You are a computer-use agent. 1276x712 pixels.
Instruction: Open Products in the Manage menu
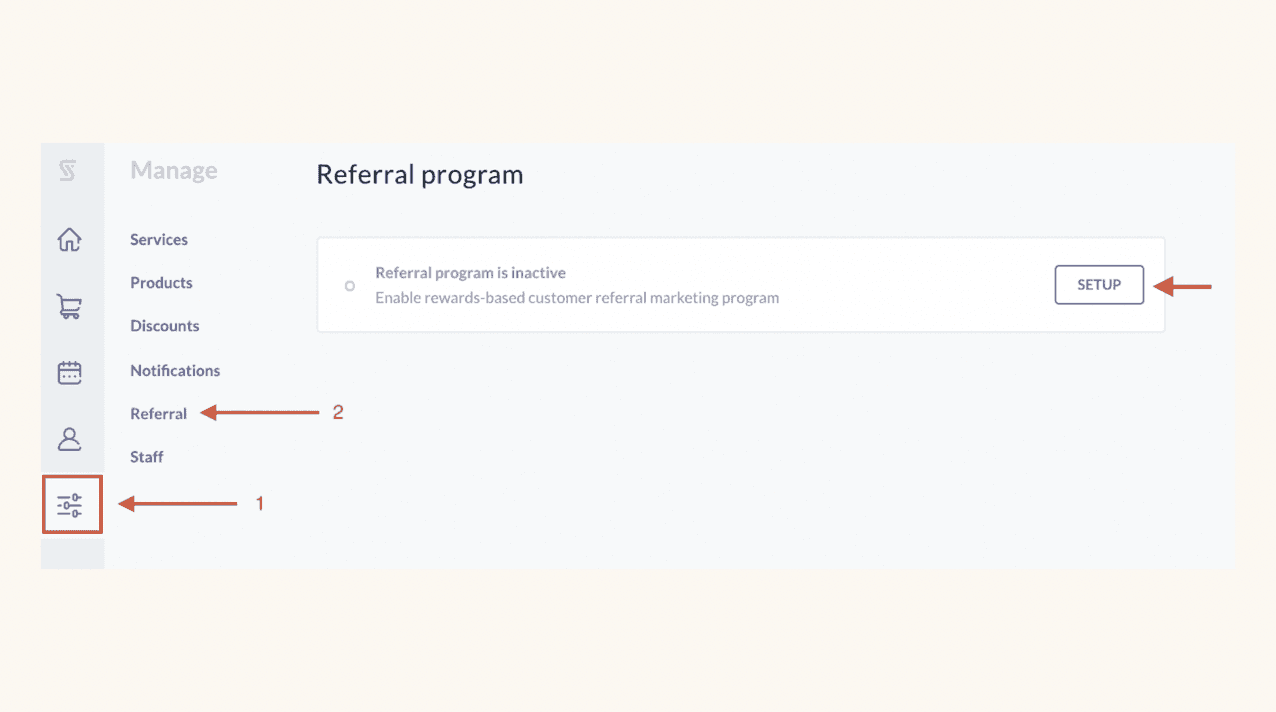[x=161, y=283]
